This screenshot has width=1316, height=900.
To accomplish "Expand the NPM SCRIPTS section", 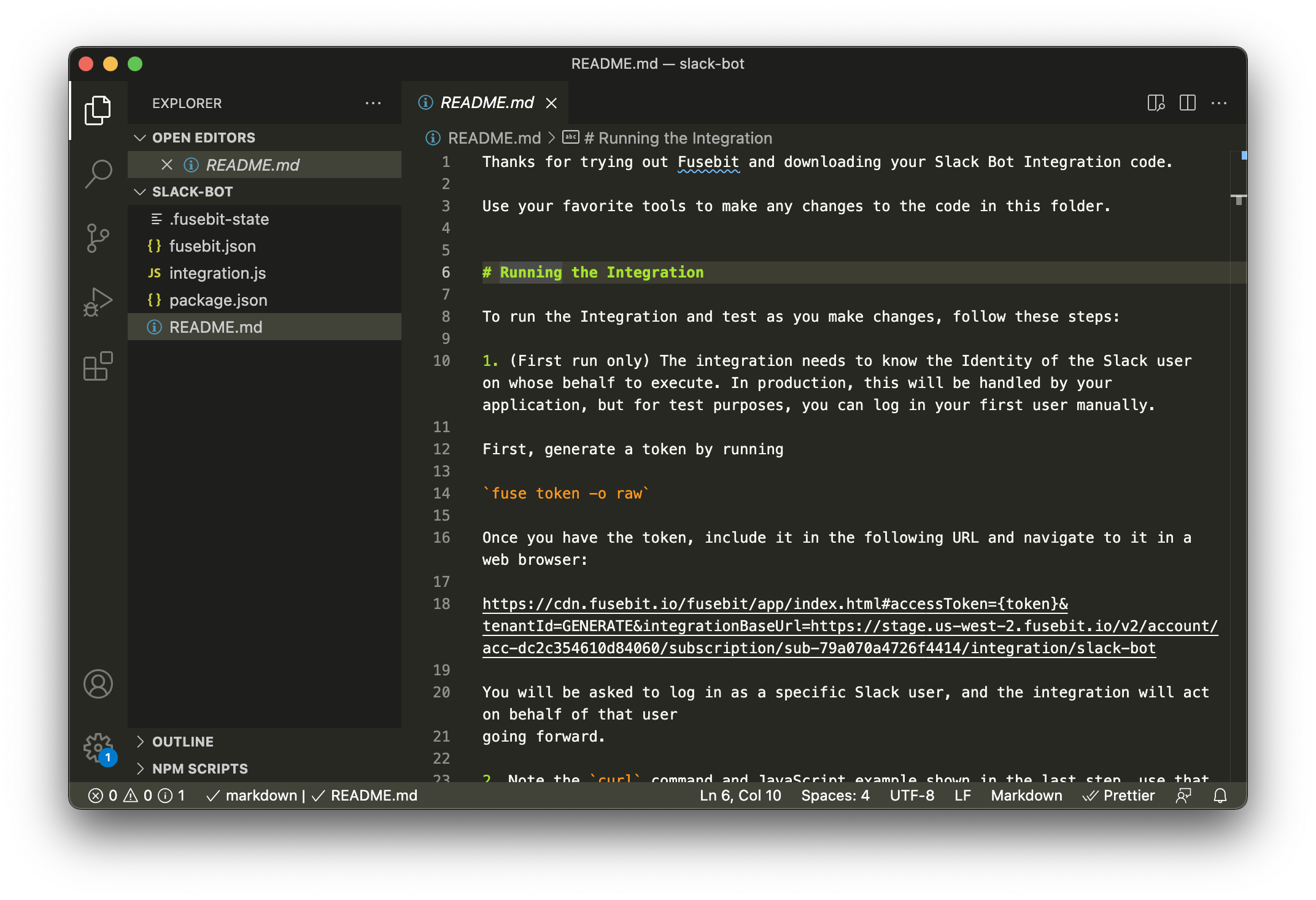I will 264,769.
